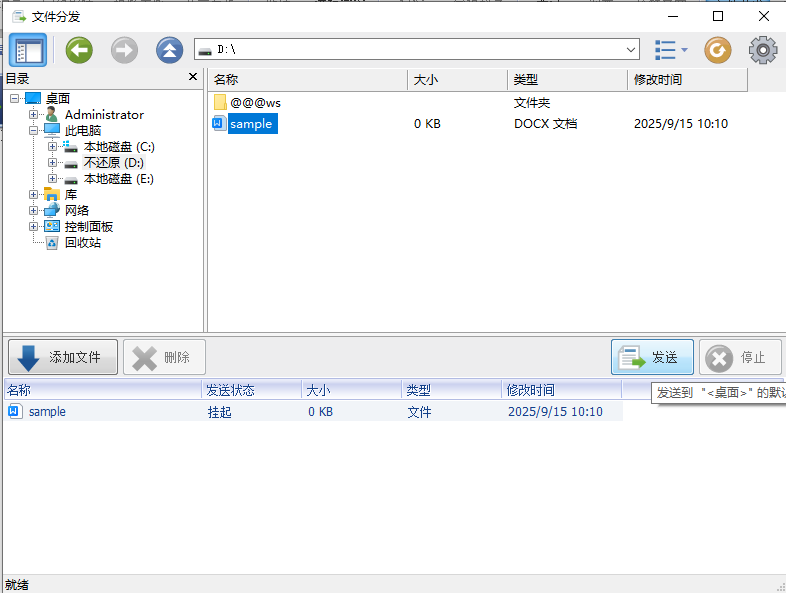The image size is (786, 594).
Task: Expand the 控制面板 tree node
Action: pos(33,227)
